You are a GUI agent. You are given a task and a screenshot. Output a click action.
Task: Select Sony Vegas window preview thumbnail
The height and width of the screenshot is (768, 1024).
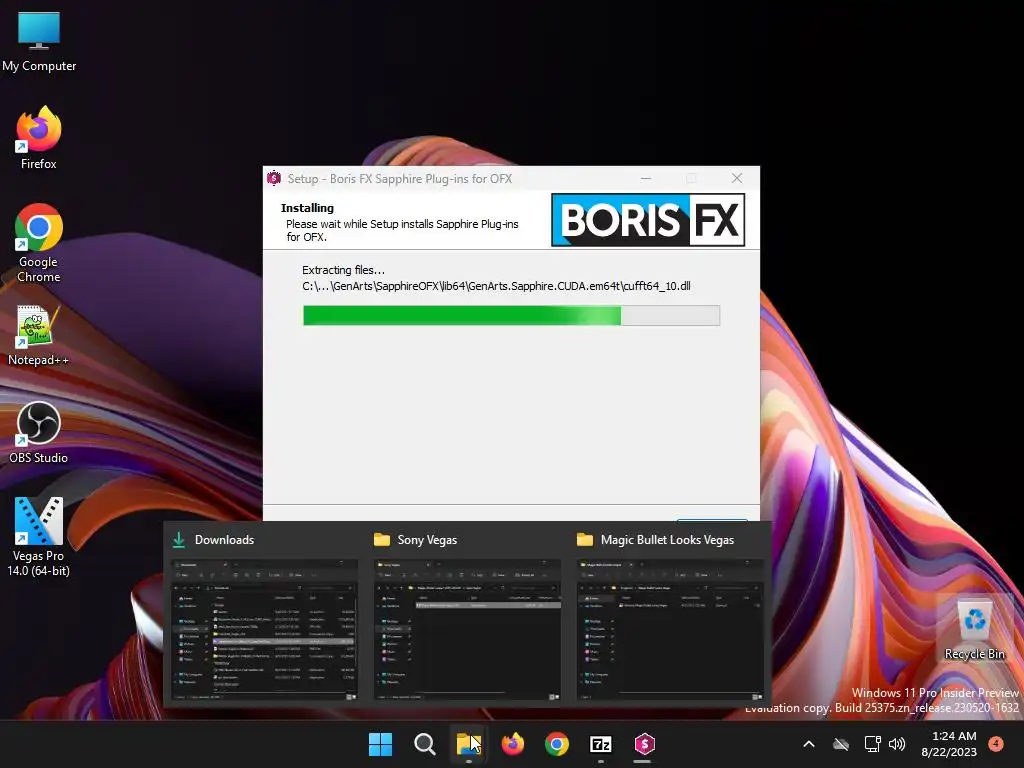(x=467, y=630)
